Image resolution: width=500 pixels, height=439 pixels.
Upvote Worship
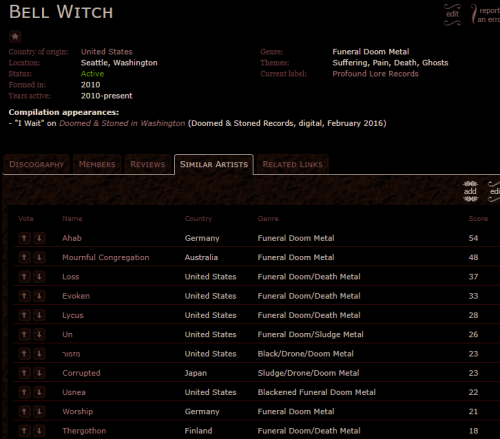click(24, 412)
